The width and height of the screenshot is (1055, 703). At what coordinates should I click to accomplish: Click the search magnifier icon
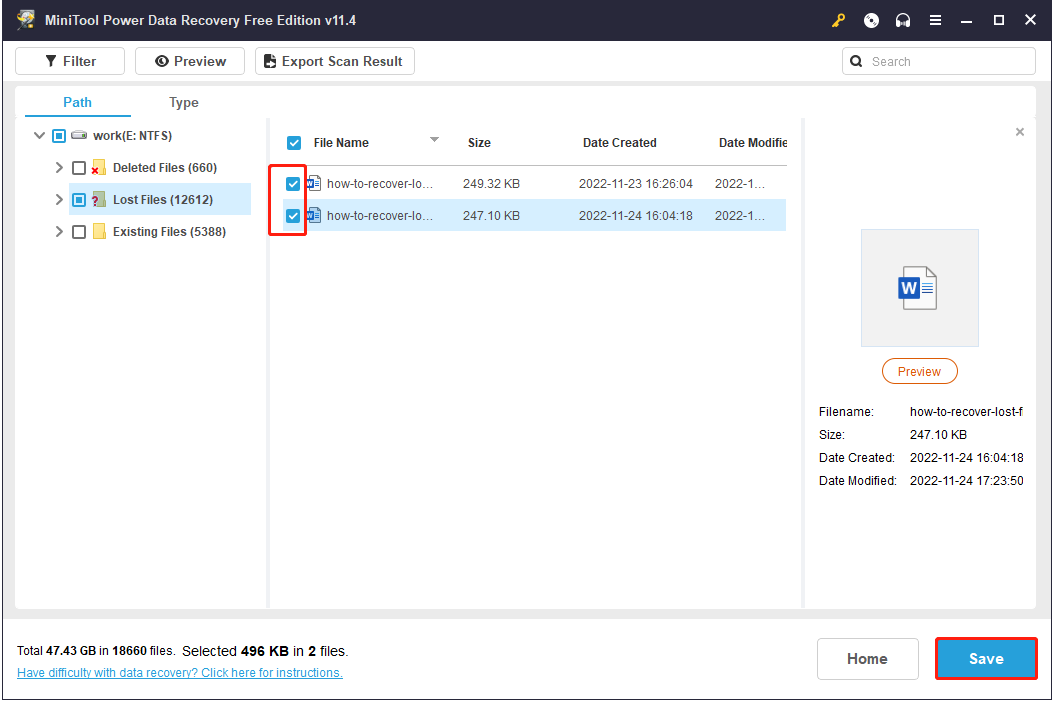(x=856, y=61)
